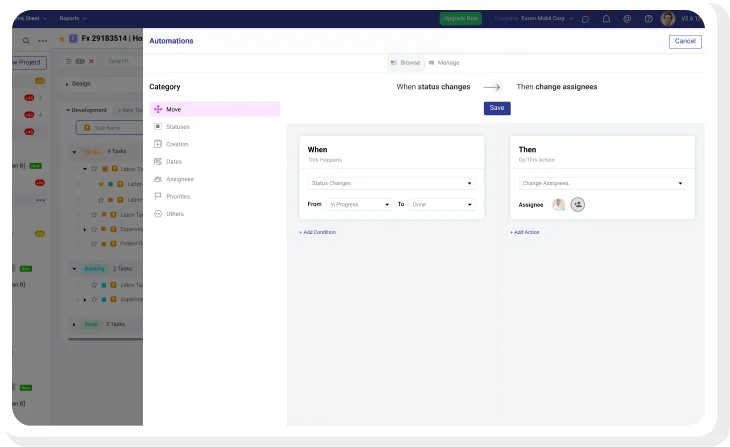
Task: Collapse the To Do task group
Action: (74, 152)
